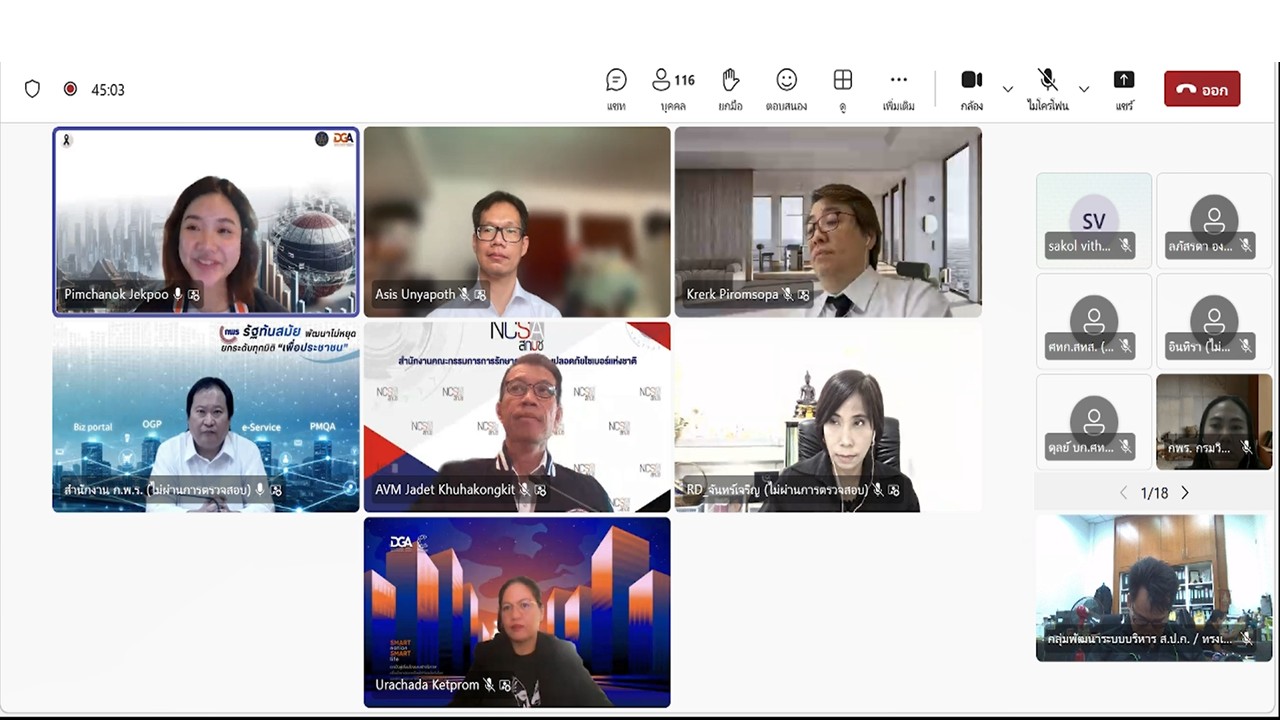Go to next page of participants

coord(1185,493)
